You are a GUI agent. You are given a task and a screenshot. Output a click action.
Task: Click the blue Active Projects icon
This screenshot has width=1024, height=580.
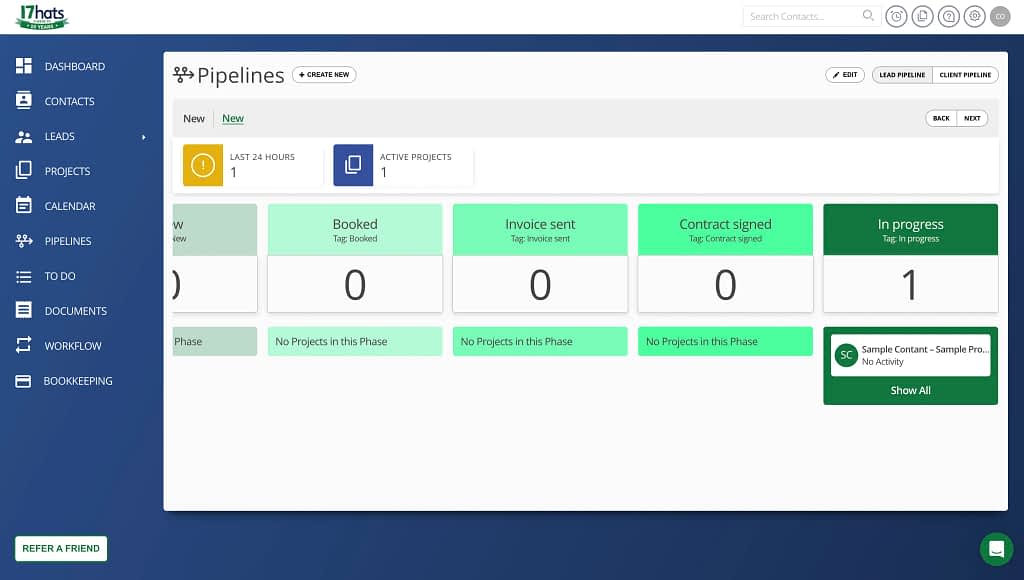pos(353,165)
